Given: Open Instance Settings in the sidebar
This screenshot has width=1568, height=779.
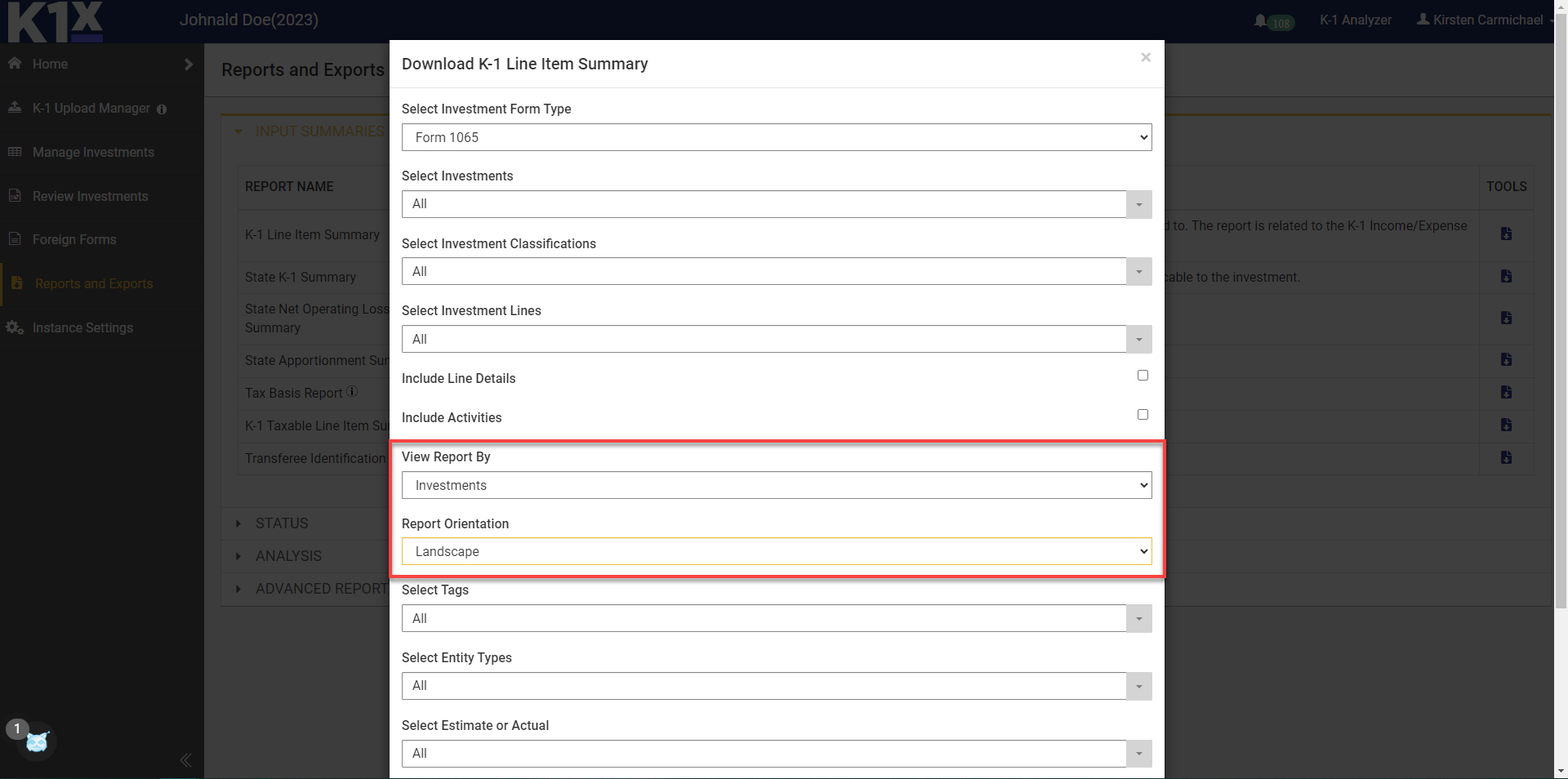Looking at the screenshot, I should click(82, 328).
